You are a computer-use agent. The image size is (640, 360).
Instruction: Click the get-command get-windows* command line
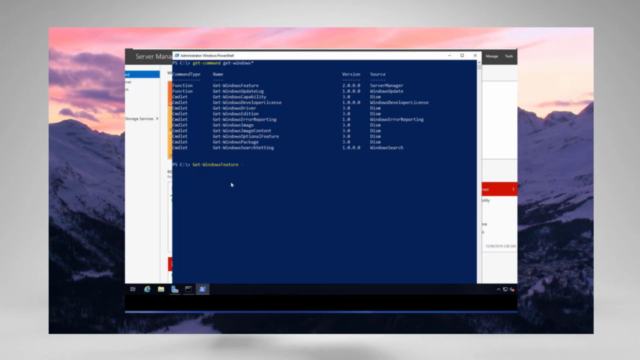coord(223,63)
